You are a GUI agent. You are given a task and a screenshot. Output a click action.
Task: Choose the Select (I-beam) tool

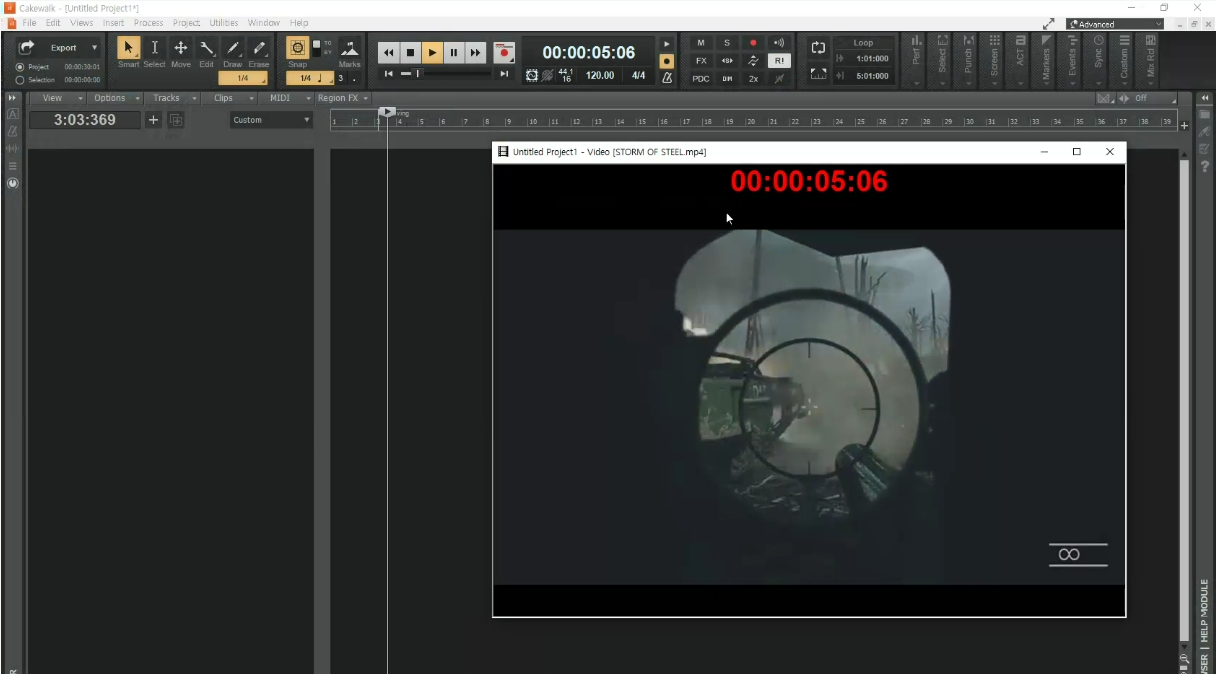(155, 48)
